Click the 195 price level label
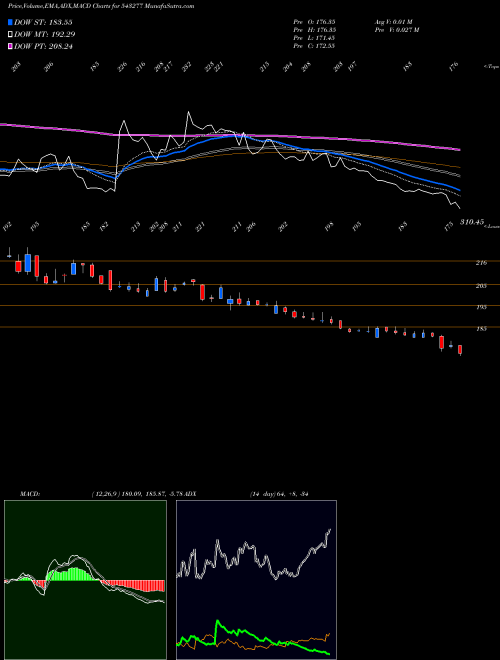The height and width of the screenshot is (660, 500). pos(481,307)
